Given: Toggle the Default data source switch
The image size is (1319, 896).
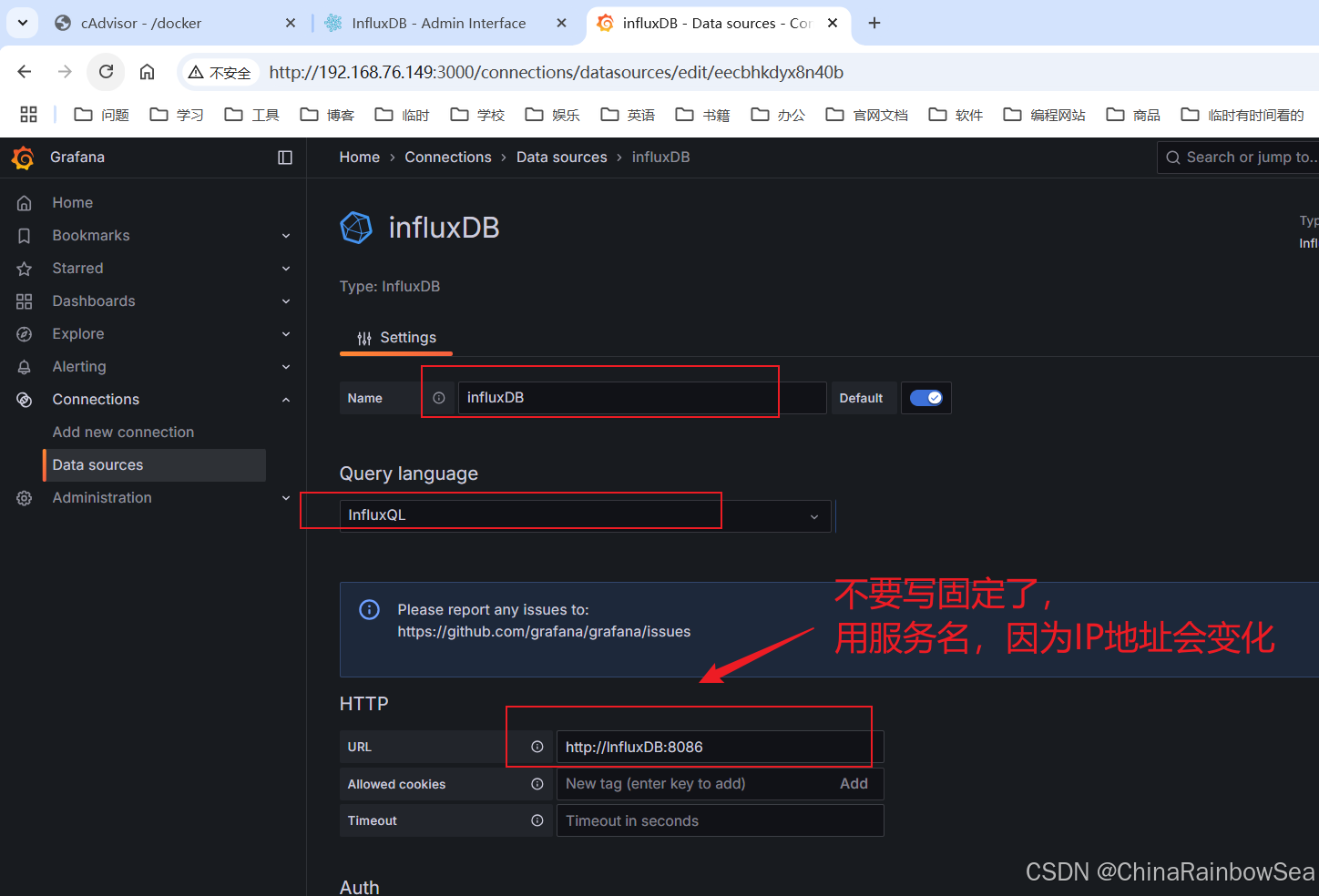Looking at the screenshot, I should pyautogui.click(x=925, y=398).
